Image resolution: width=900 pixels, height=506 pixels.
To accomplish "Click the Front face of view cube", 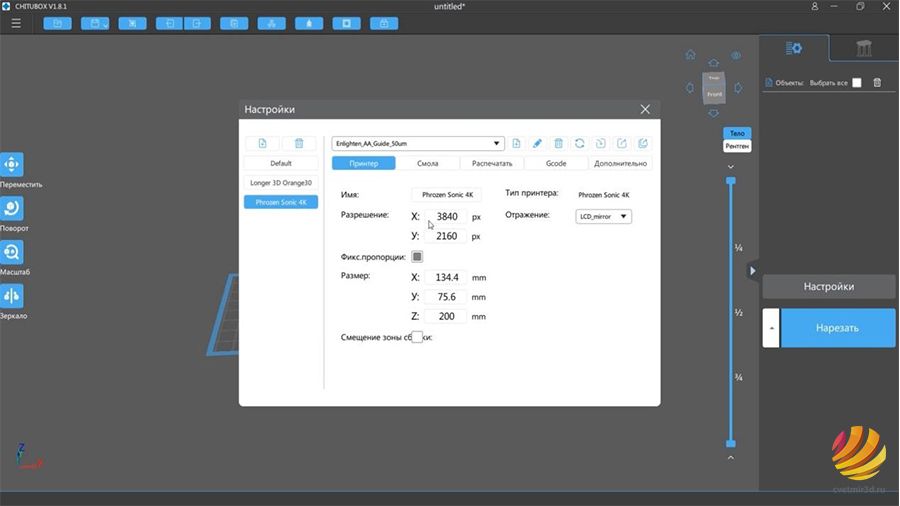I will [714, 94].
